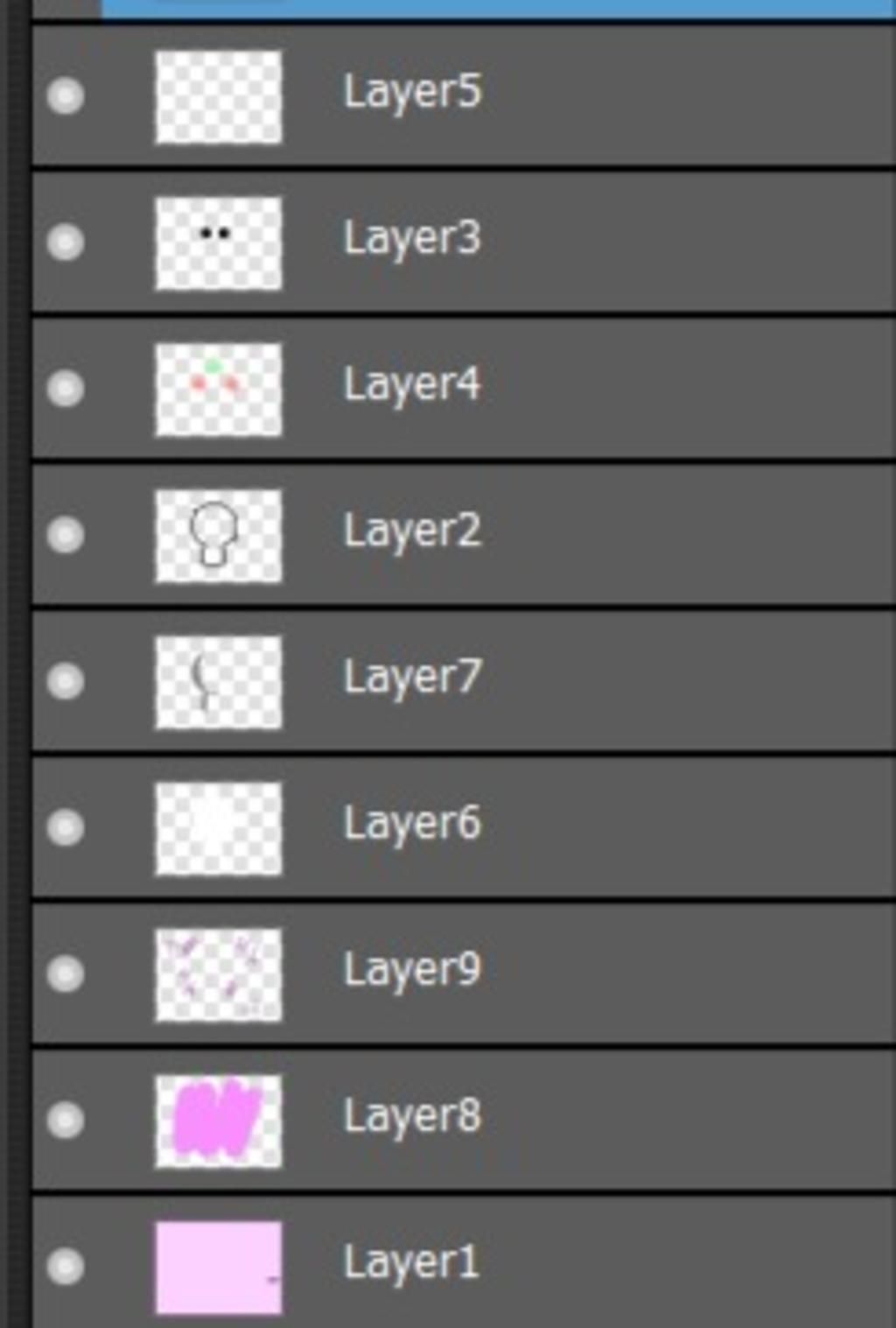
Task: Hide Layer7 via its visibility dot
Action: (x=66, y=680)
